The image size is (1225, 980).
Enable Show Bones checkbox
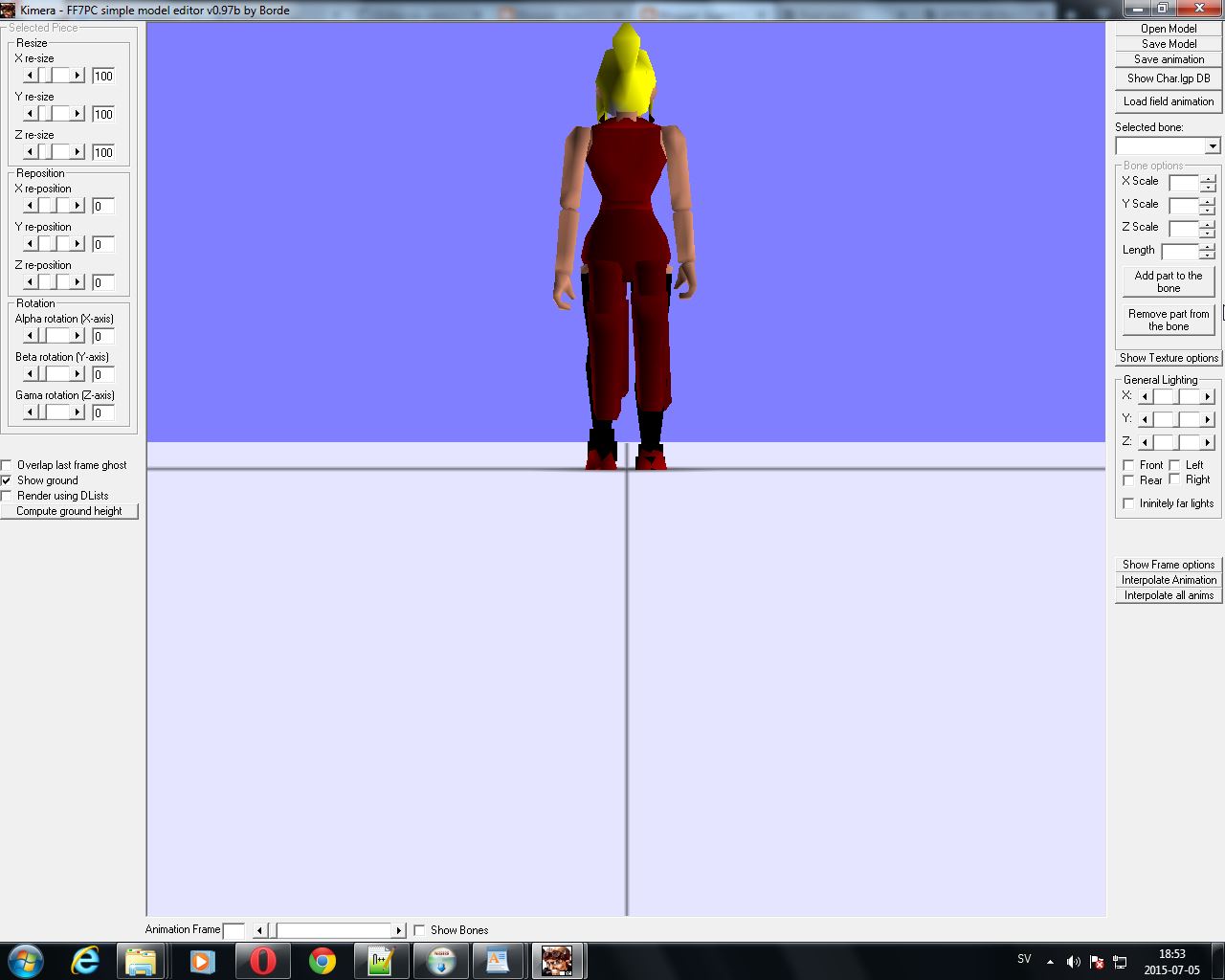click(x=419, y=930)
